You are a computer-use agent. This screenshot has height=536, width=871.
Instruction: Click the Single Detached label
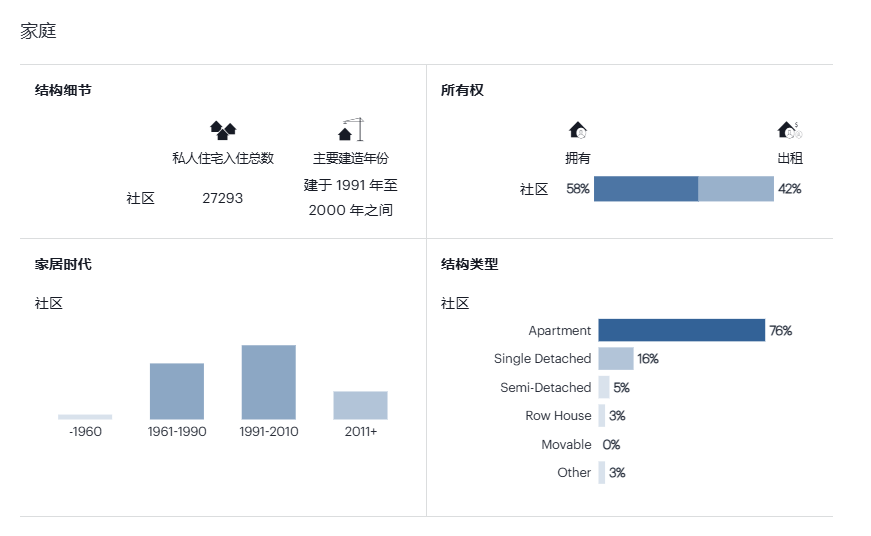coord(542,359)
